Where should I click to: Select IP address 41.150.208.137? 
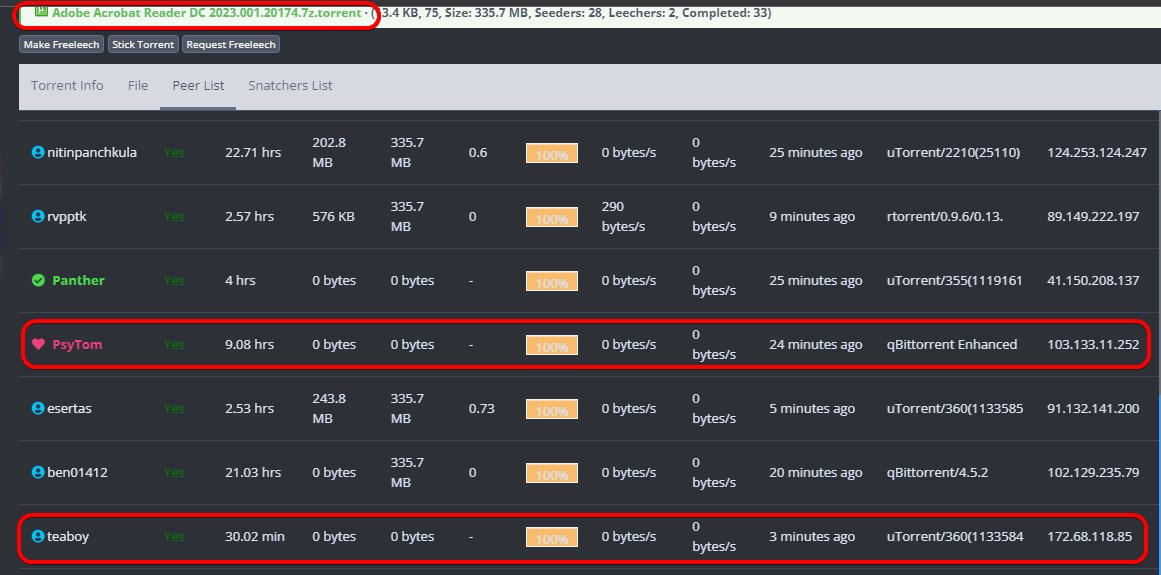(x=1093, y=280)
